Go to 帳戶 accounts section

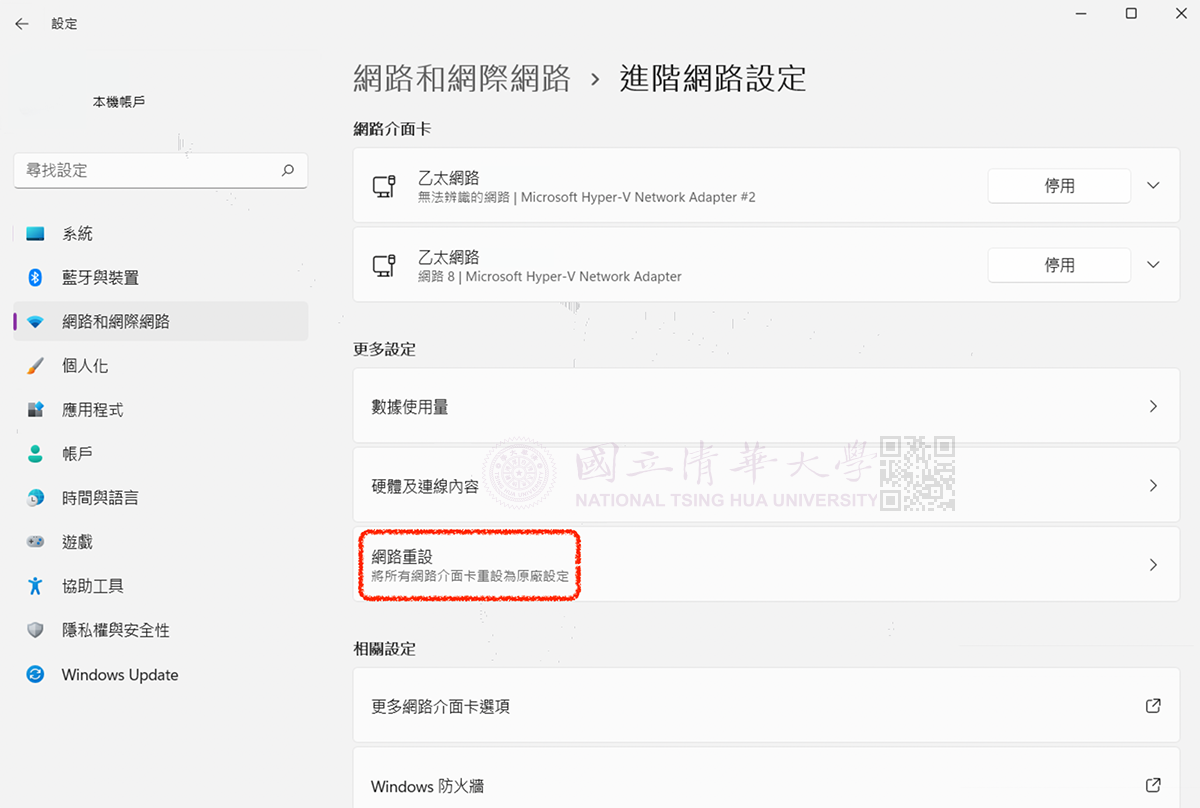[x=77, y=454]
